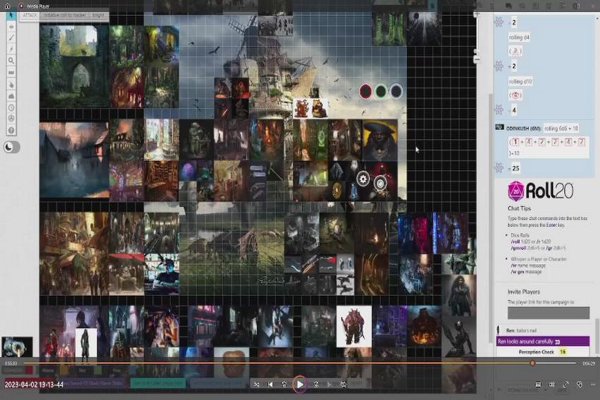Go to previous track in Media Player
600x400 pixels.
click(x=270, y=384)
